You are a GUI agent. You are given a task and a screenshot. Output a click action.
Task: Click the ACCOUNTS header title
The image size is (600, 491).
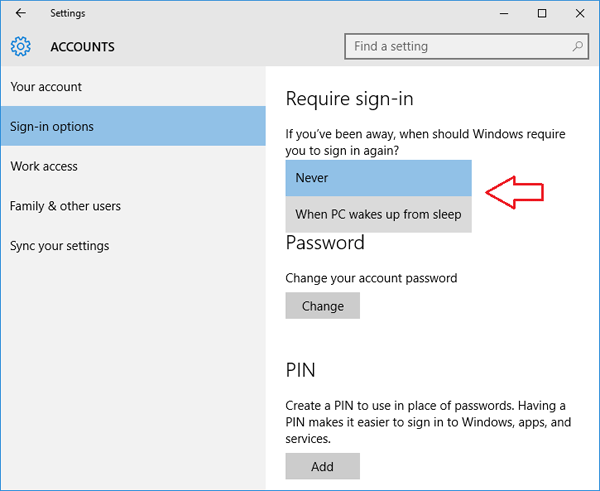coord(82,47)
